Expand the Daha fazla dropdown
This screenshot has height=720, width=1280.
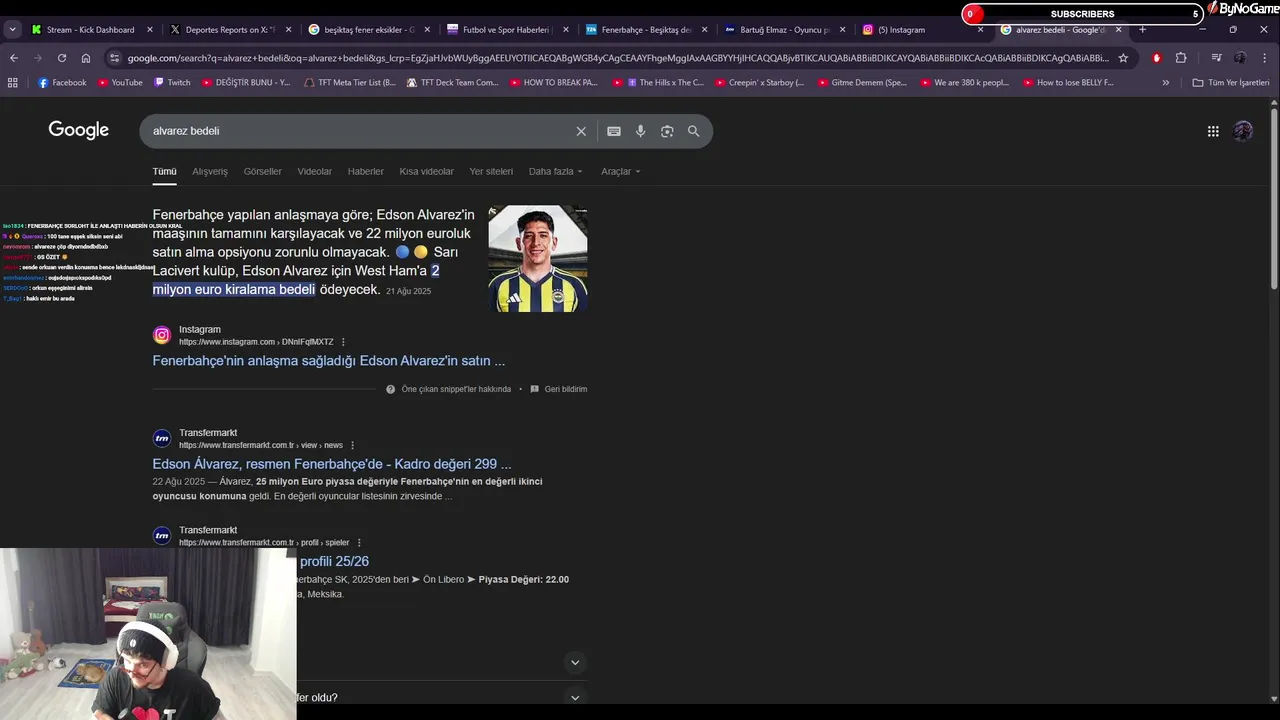pyautogui.click(x=555, y=171)
